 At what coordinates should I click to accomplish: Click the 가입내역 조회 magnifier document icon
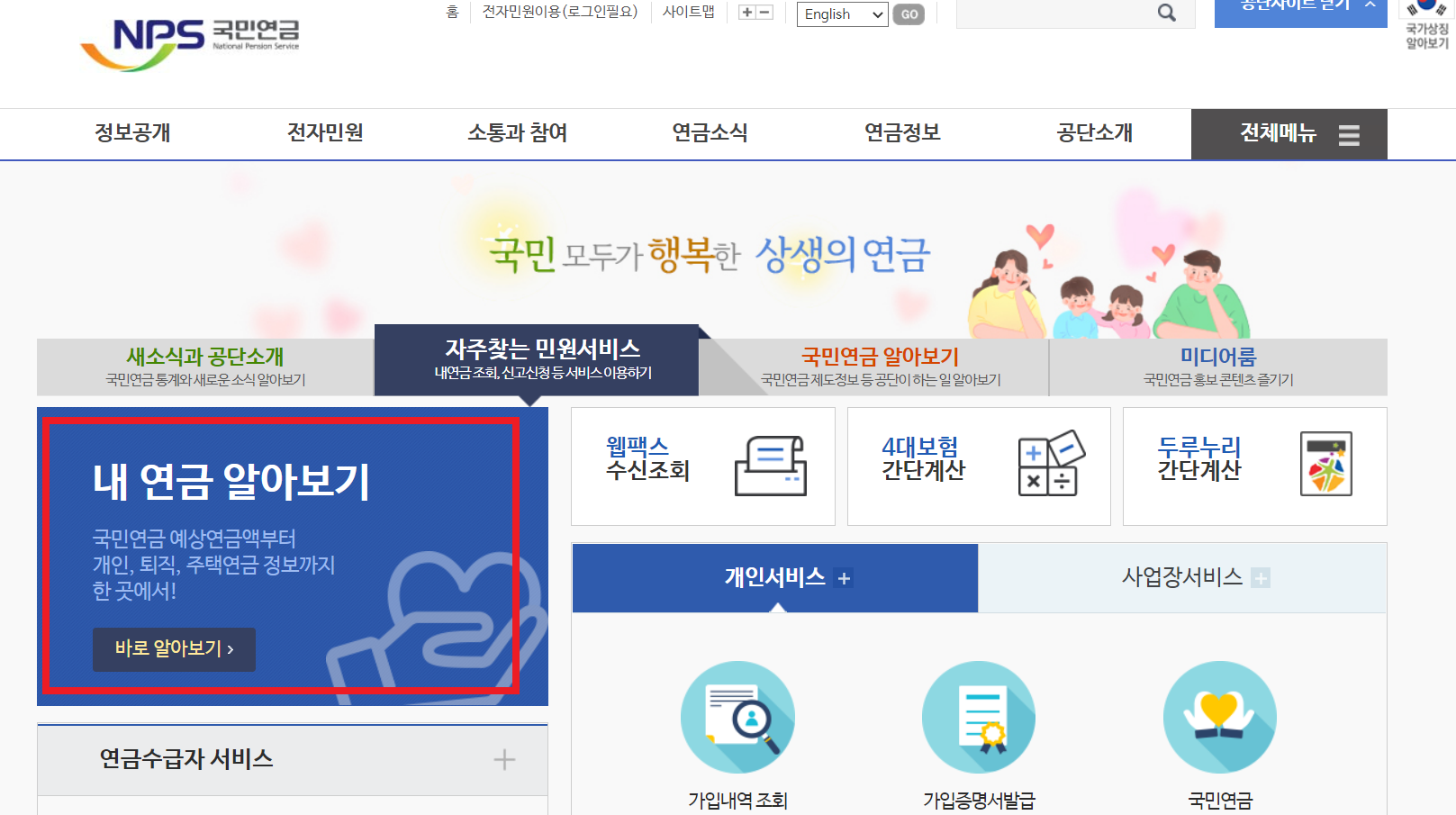point(737,716)
